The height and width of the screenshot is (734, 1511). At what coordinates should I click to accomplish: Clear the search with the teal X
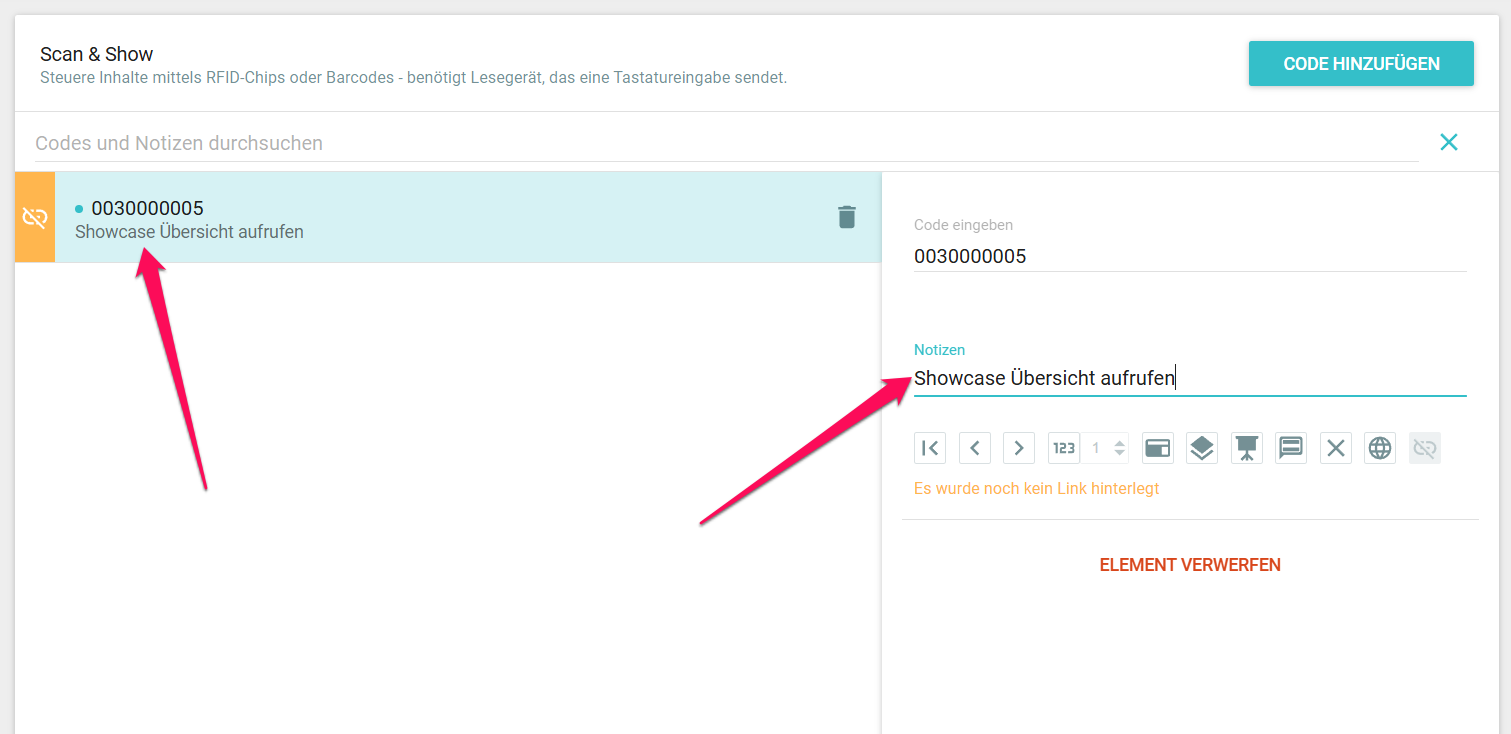[x=1448, y=142]
